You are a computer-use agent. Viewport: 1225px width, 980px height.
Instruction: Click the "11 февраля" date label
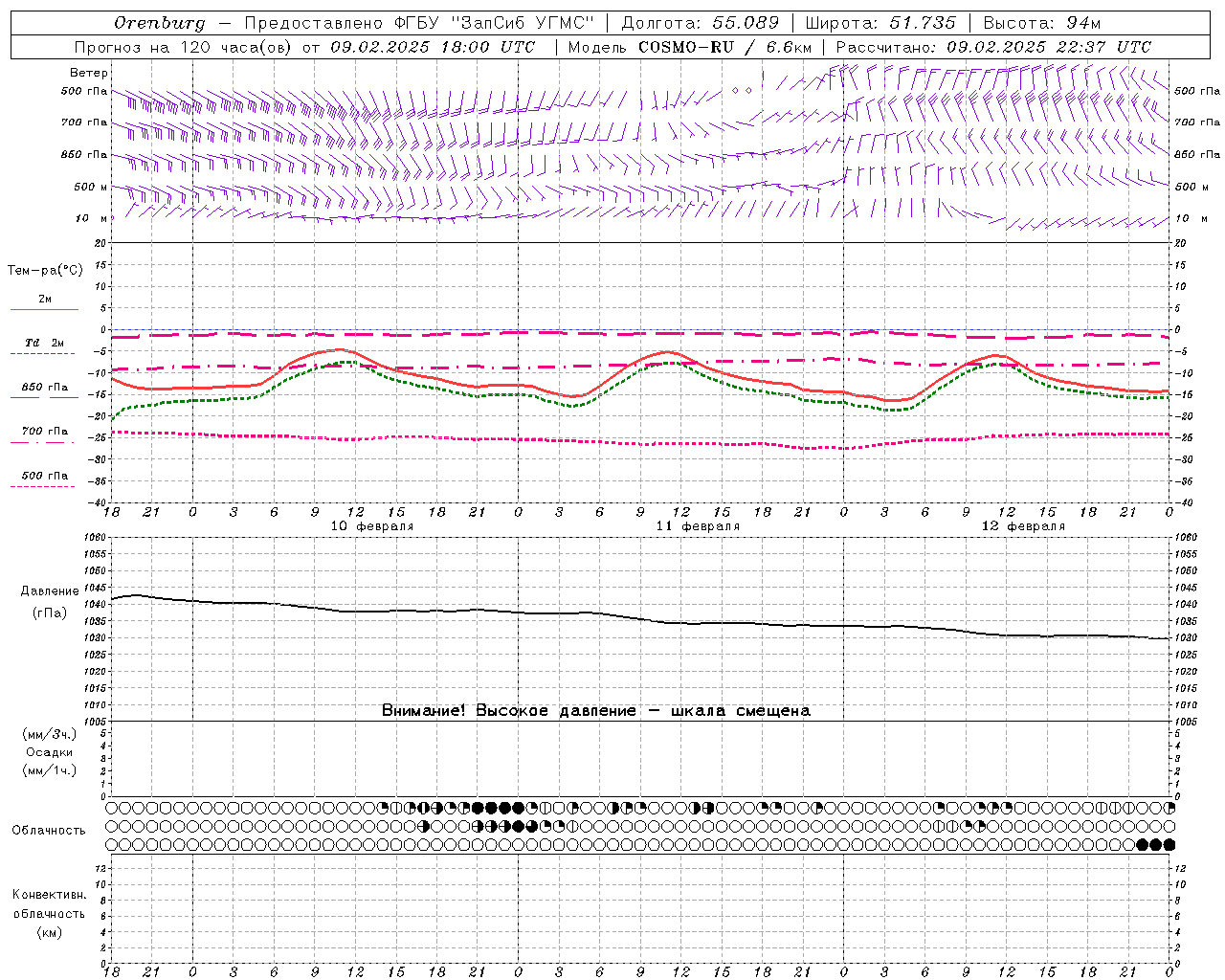698,526
